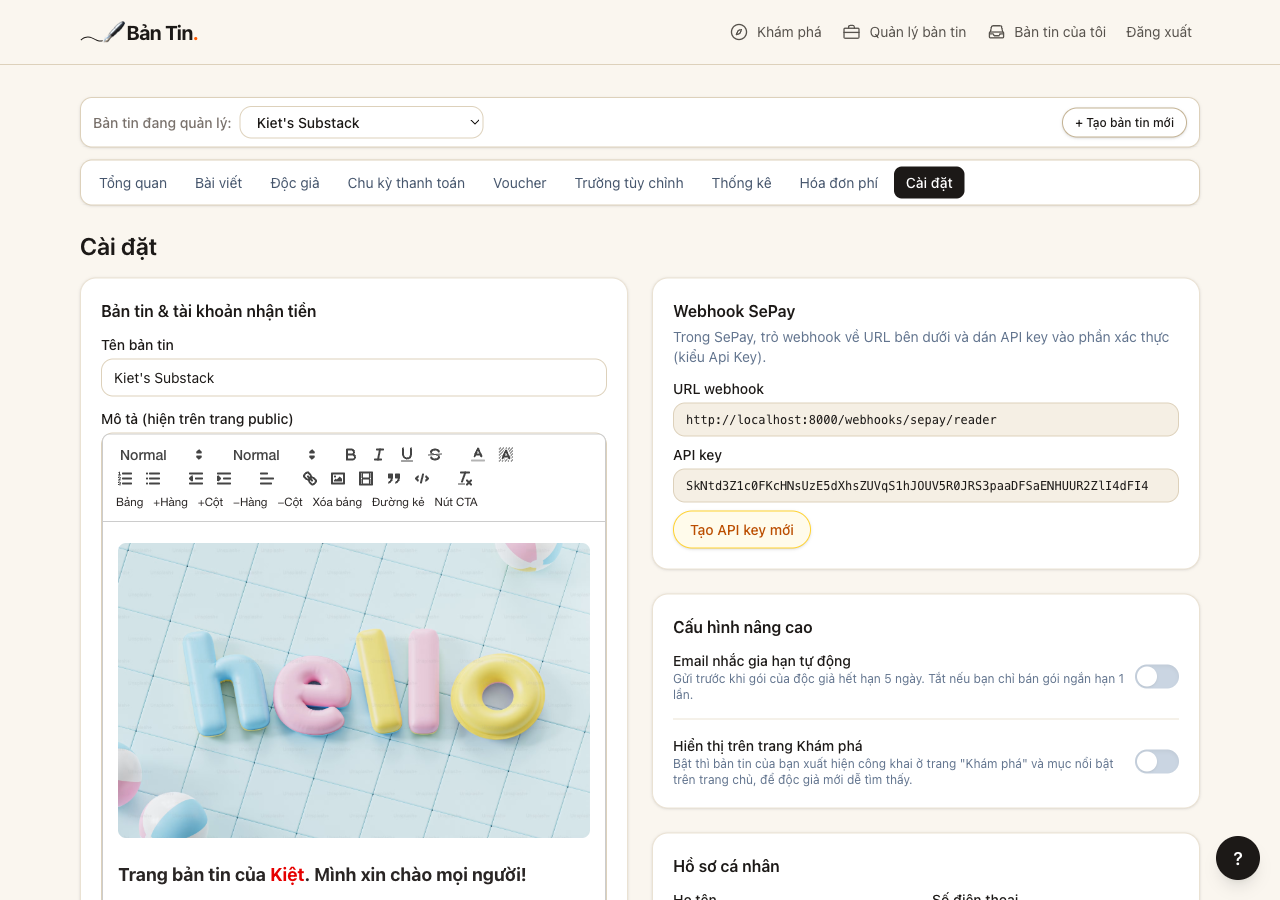Insert a bulleted list in the description

coord(153,479)
